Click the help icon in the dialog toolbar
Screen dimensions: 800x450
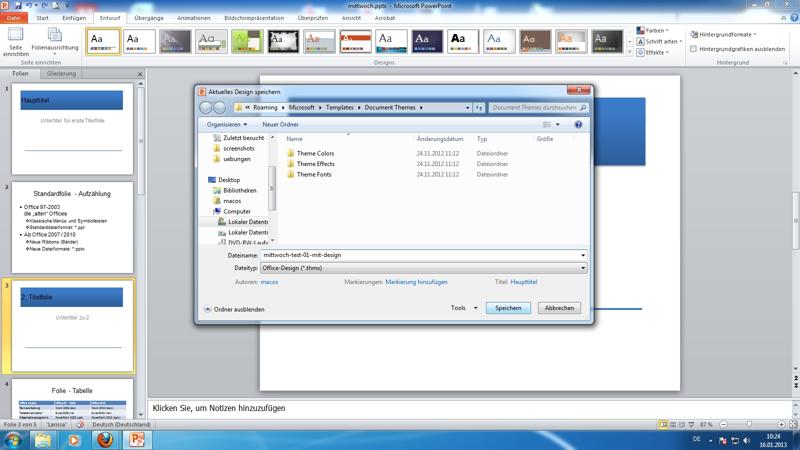pyautogui.click(x=578, y=125)
